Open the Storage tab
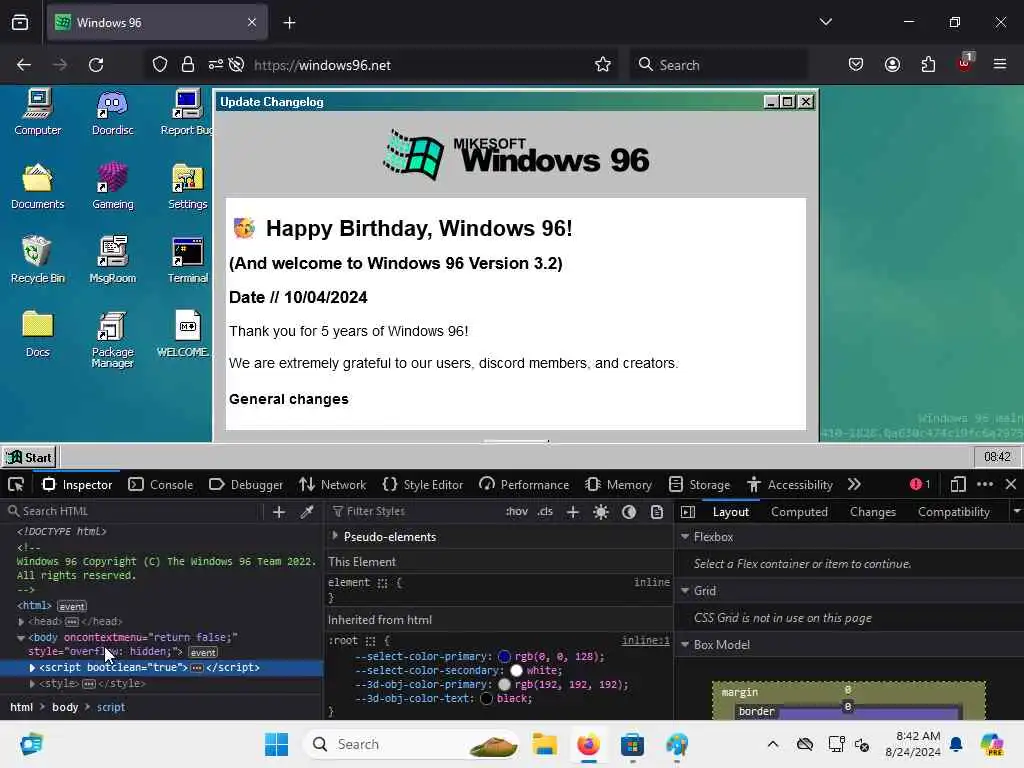This screenshot has width=1024, height=768. pos(699,485)
